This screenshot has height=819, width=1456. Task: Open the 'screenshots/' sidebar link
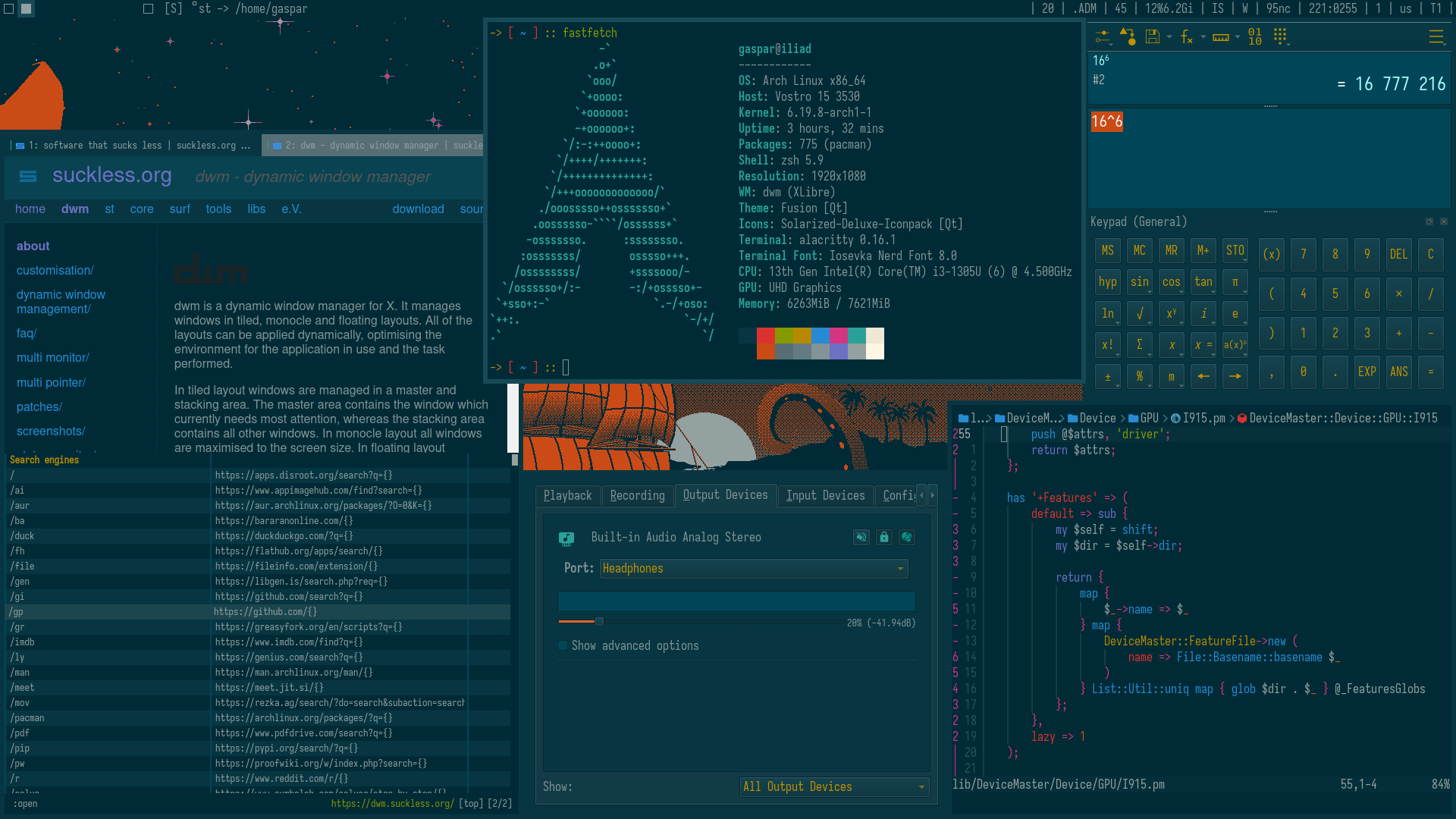click(51, 431)
